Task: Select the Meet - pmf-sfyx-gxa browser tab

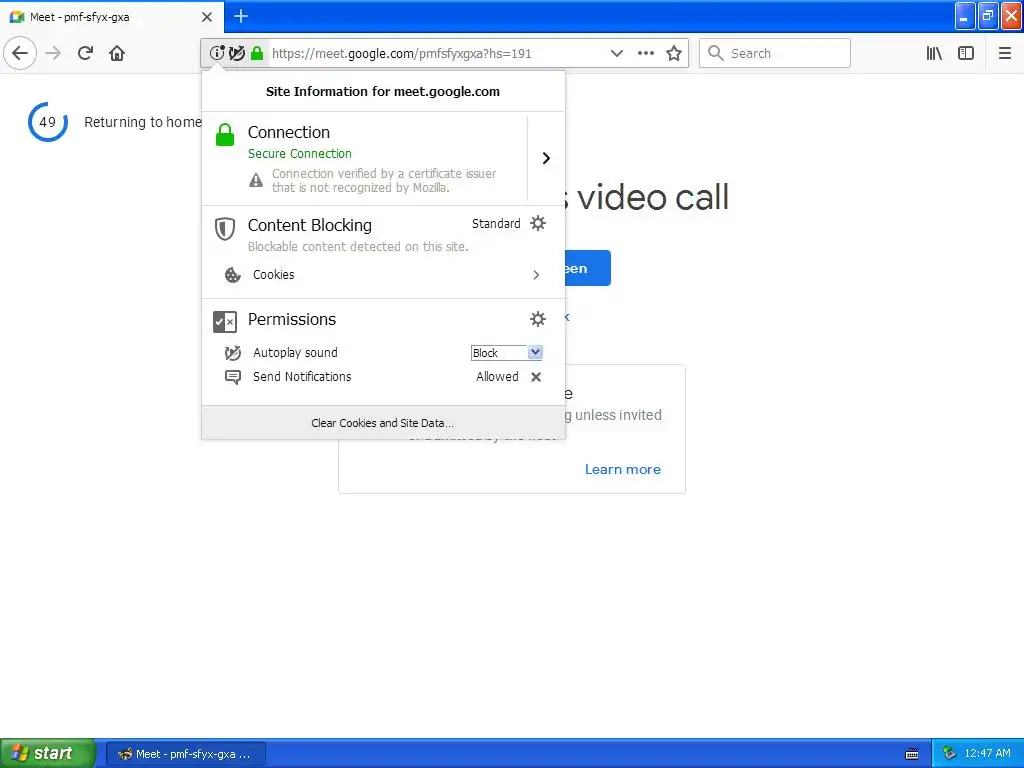Action: 111,17
